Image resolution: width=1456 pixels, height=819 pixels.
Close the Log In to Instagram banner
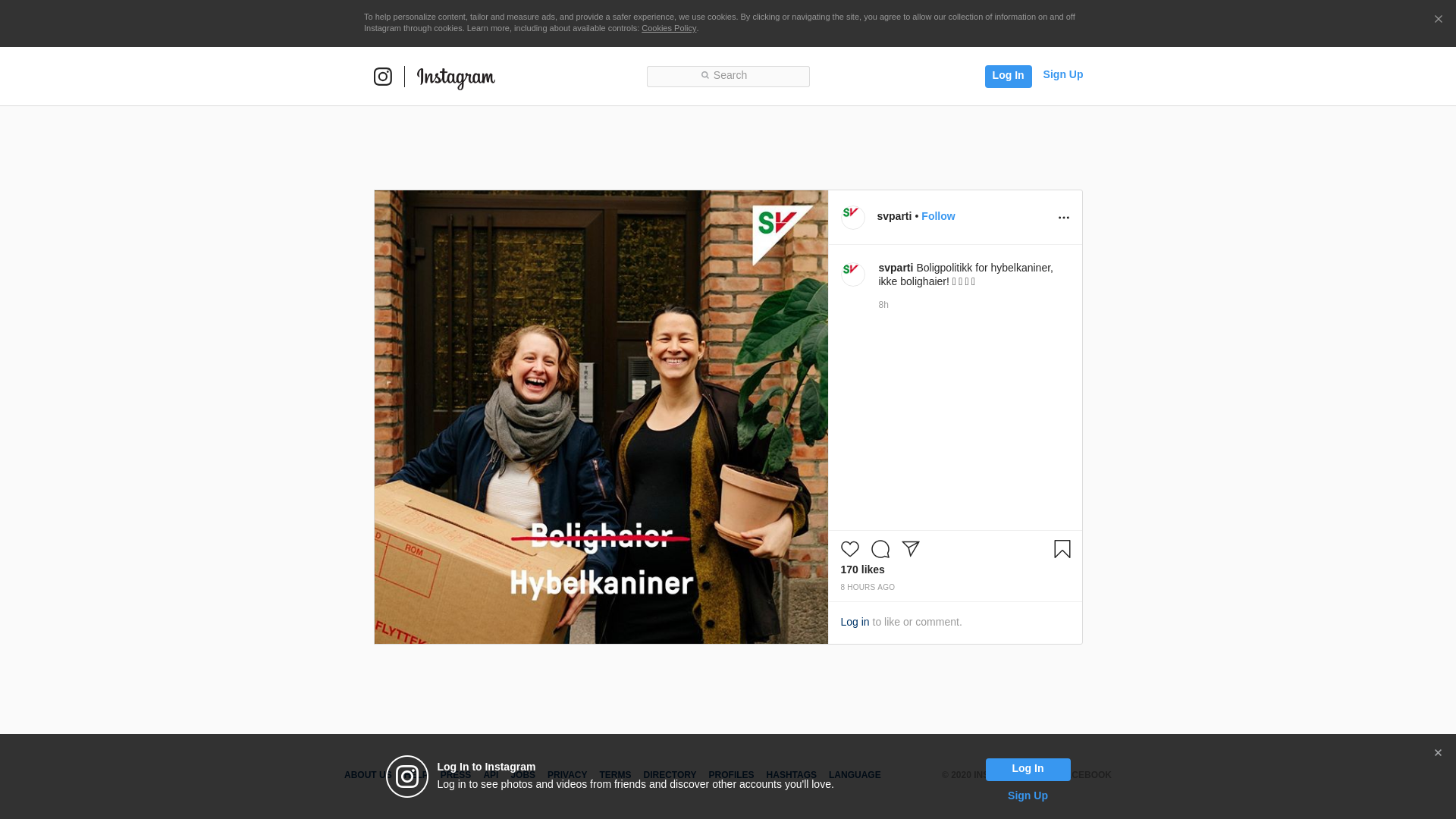(1438, 753)
